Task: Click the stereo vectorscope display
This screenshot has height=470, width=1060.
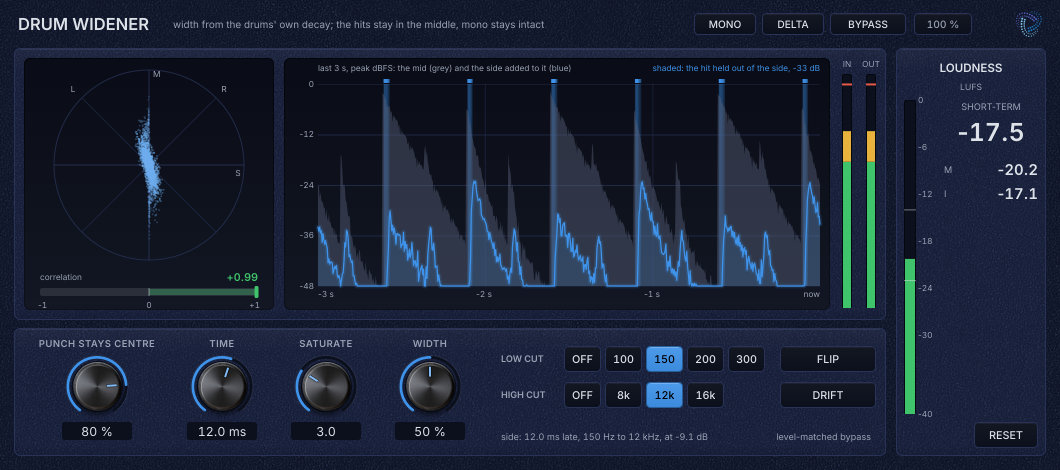Action: (149, 165)
